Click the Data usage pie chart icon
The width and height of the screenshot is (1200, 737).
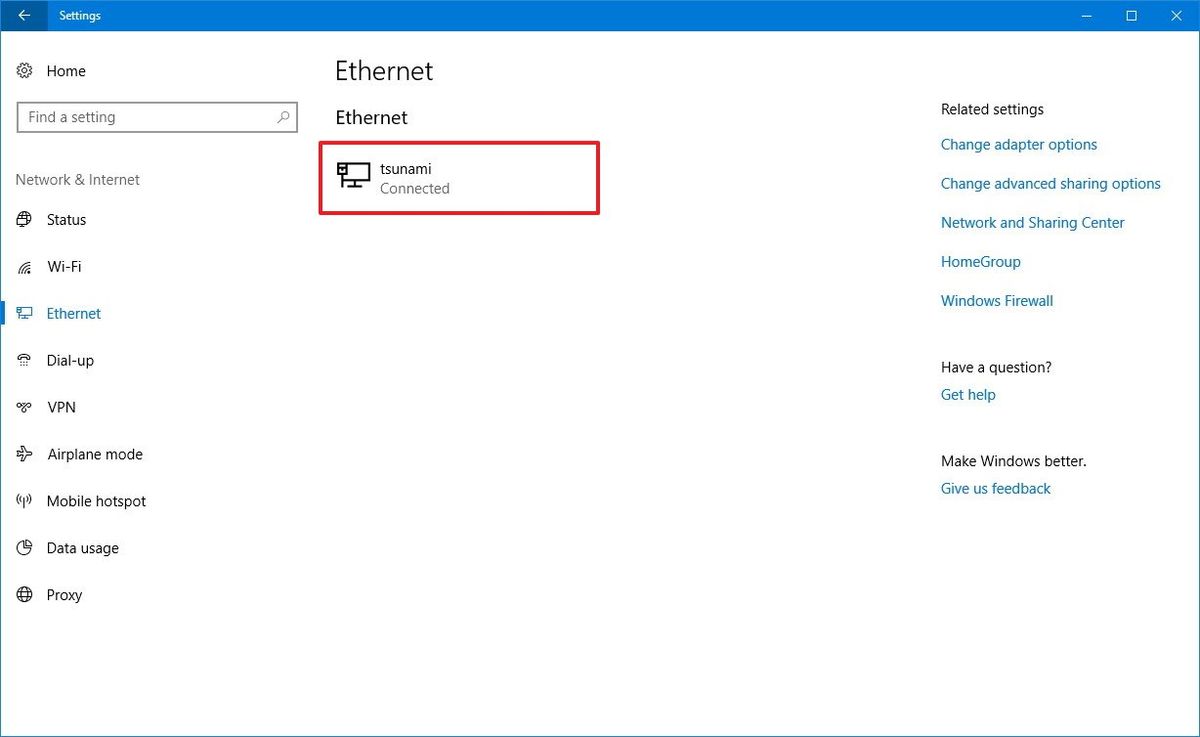(23, 548)
